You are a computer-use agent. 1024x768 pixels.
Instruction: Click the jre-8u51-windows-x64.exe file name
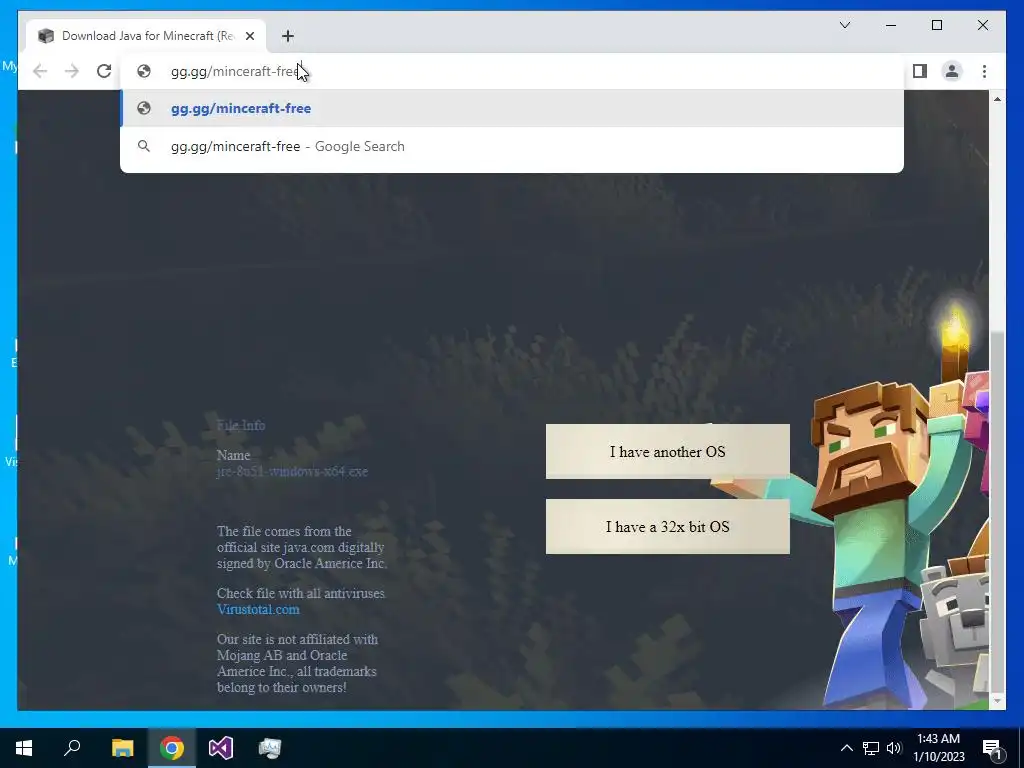click(292, 472)
